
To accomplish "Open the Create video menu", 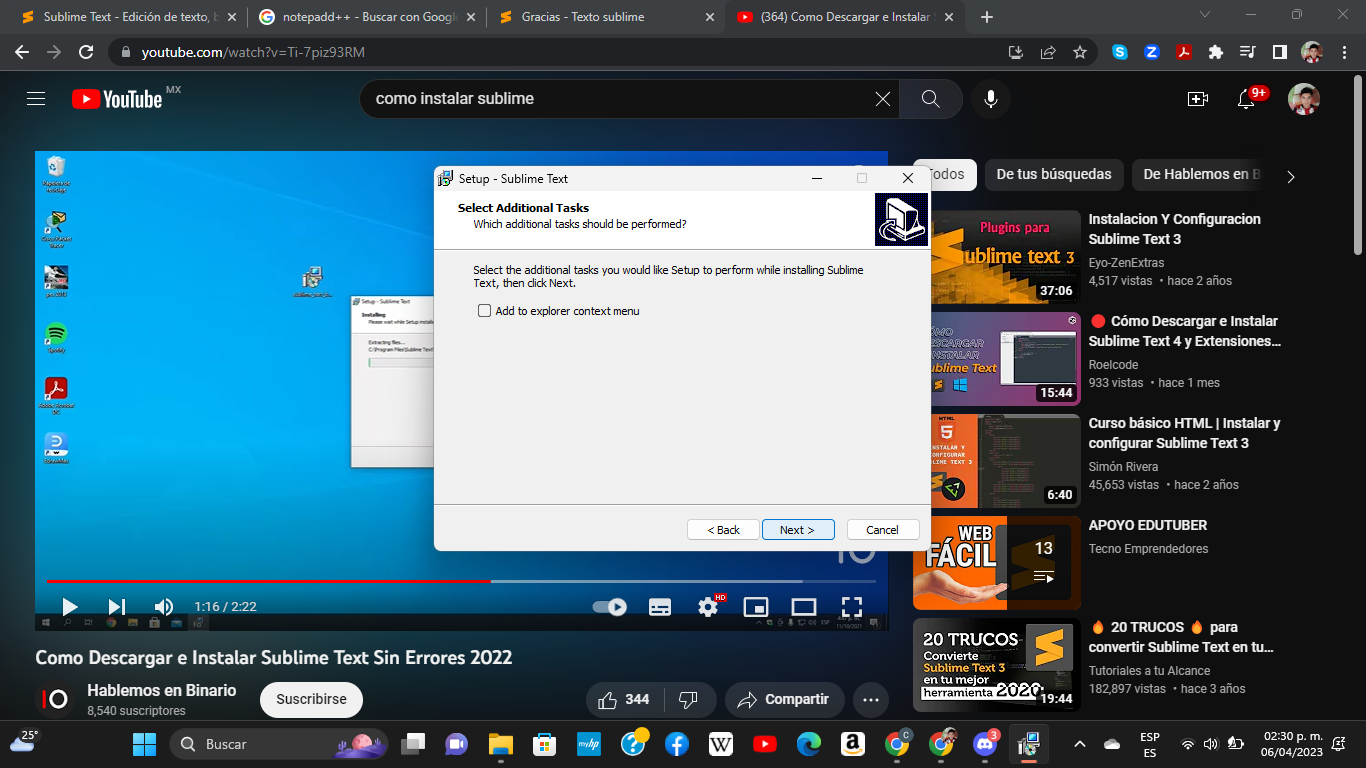I will (x=1198, y=99).
